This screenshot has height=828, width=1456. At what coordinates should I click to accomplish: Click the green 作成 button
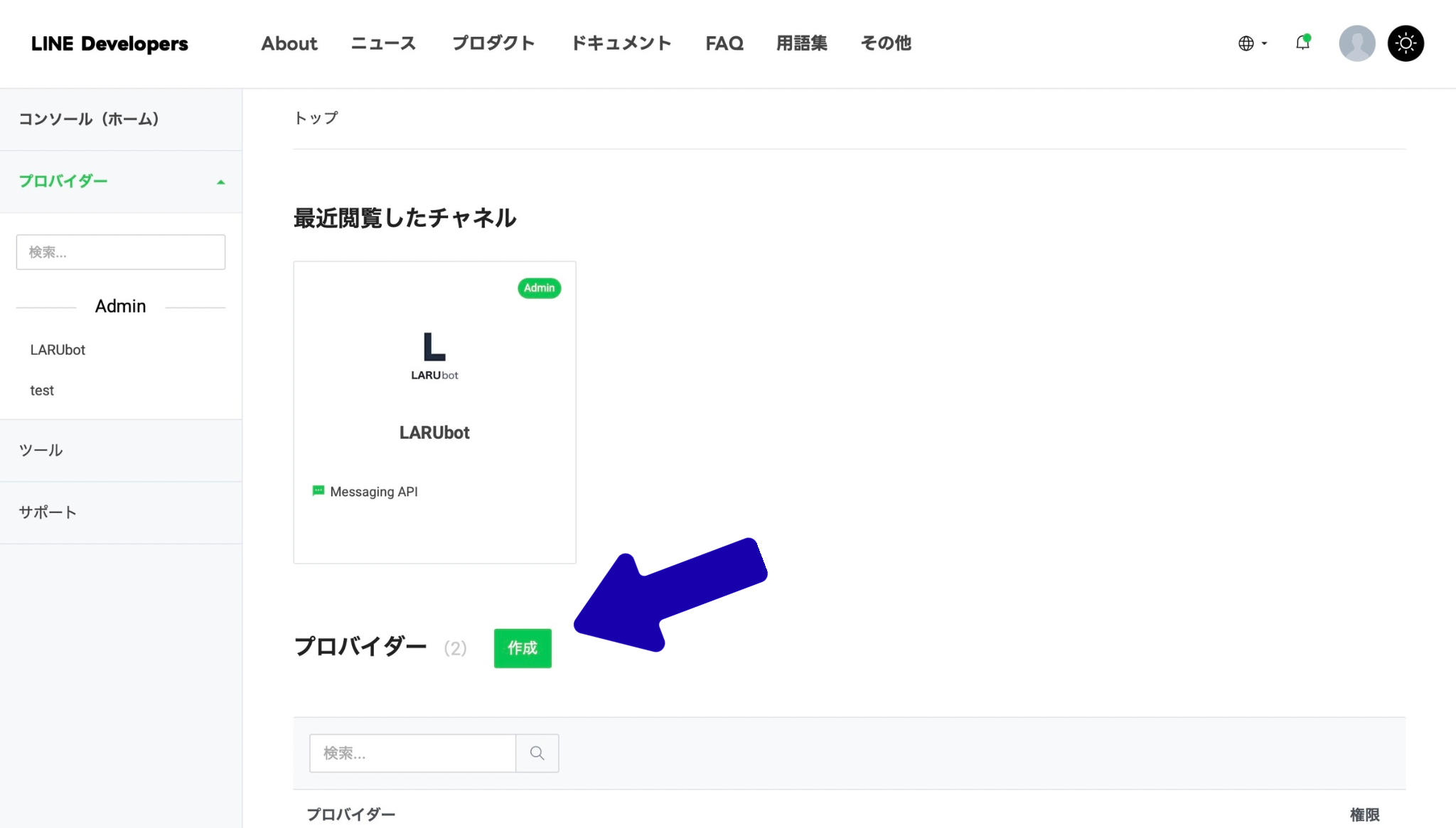(x=522, y=647)
